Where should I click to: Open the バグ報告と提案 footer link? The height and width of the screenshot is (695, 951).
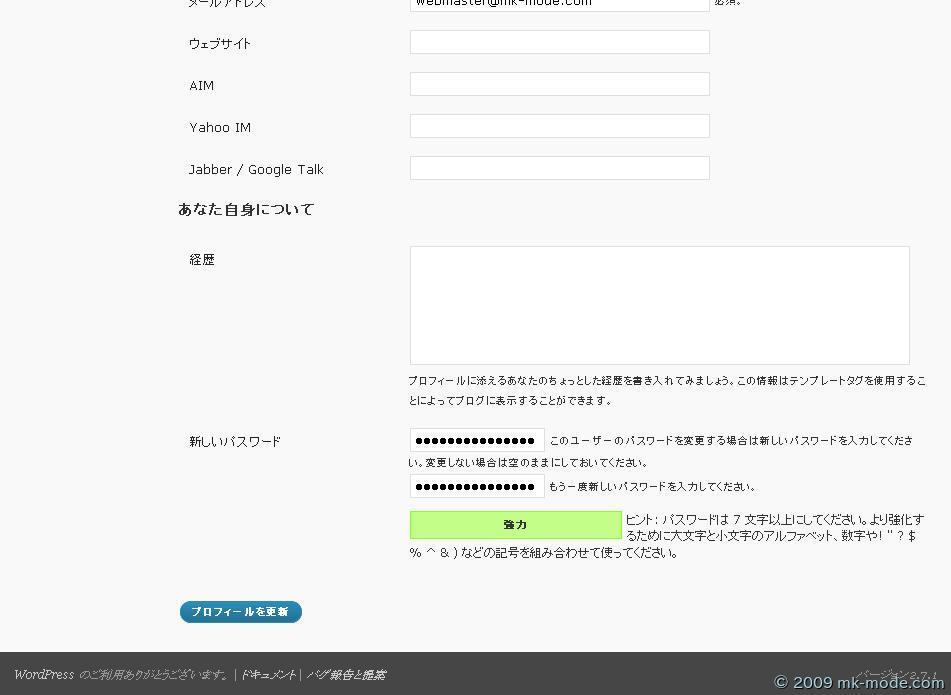(x=346, y=675)
